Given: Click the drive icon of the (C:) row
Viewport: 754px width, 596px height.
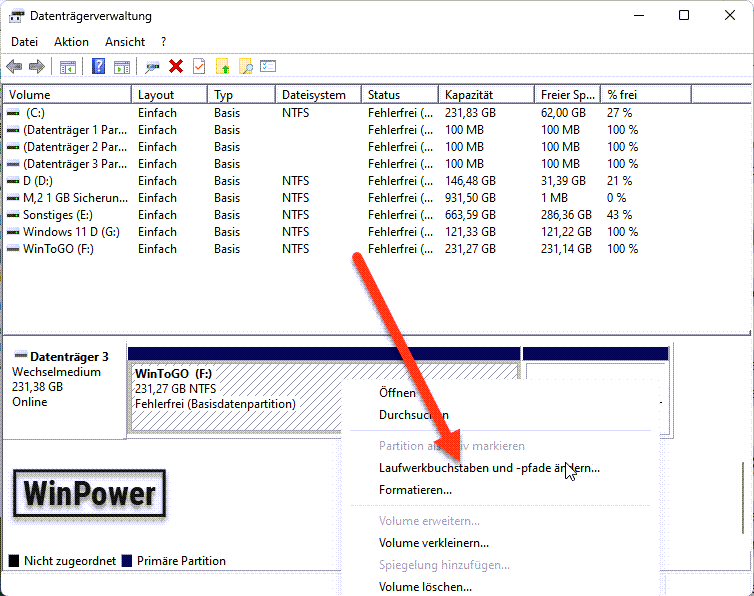Looking at the screenshot, I should point(13,113).
